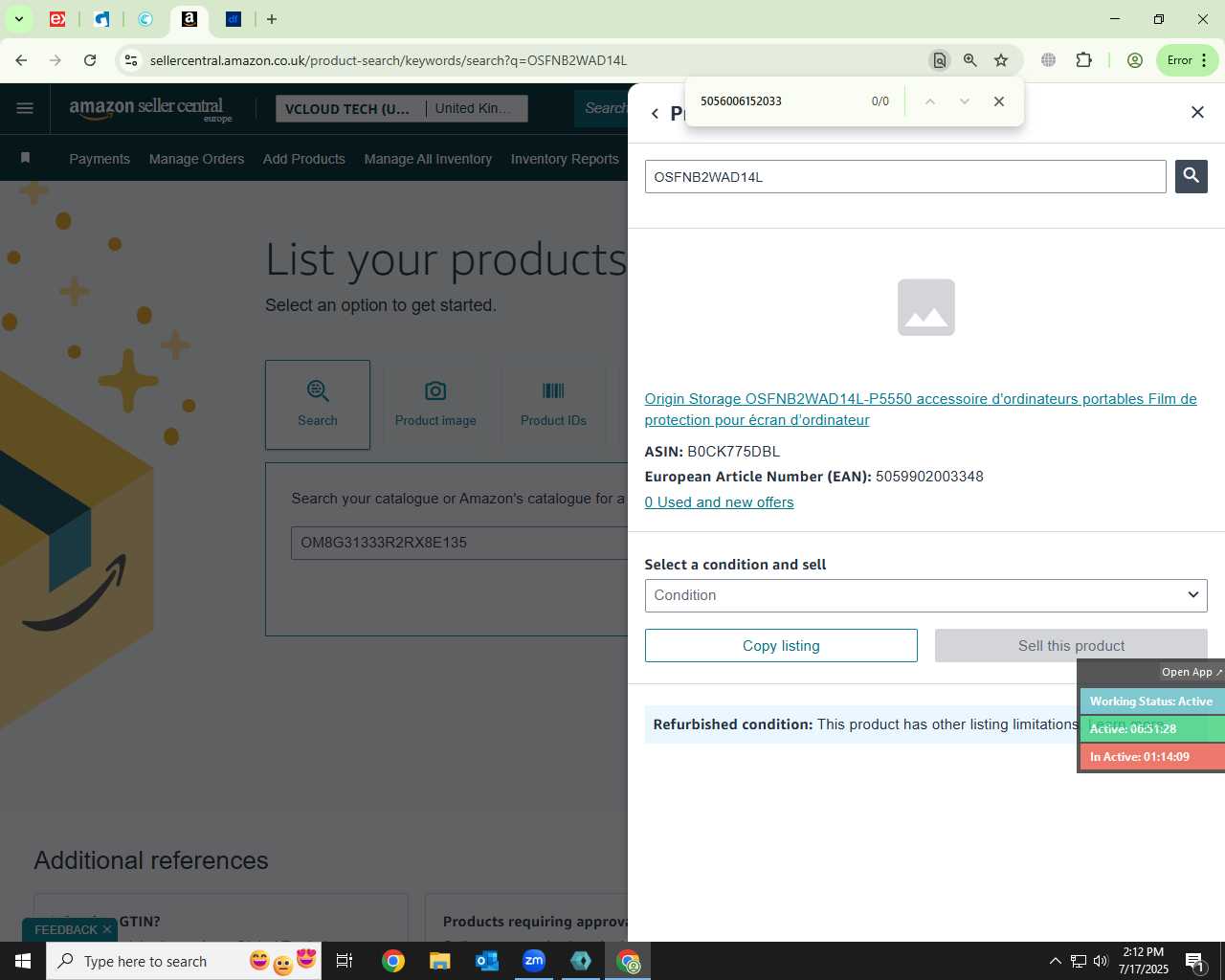The image size is (1225, 980).
Task: Click the catalogue search field containing OM8G31333R2RX8E135
Action: [459, 543]
